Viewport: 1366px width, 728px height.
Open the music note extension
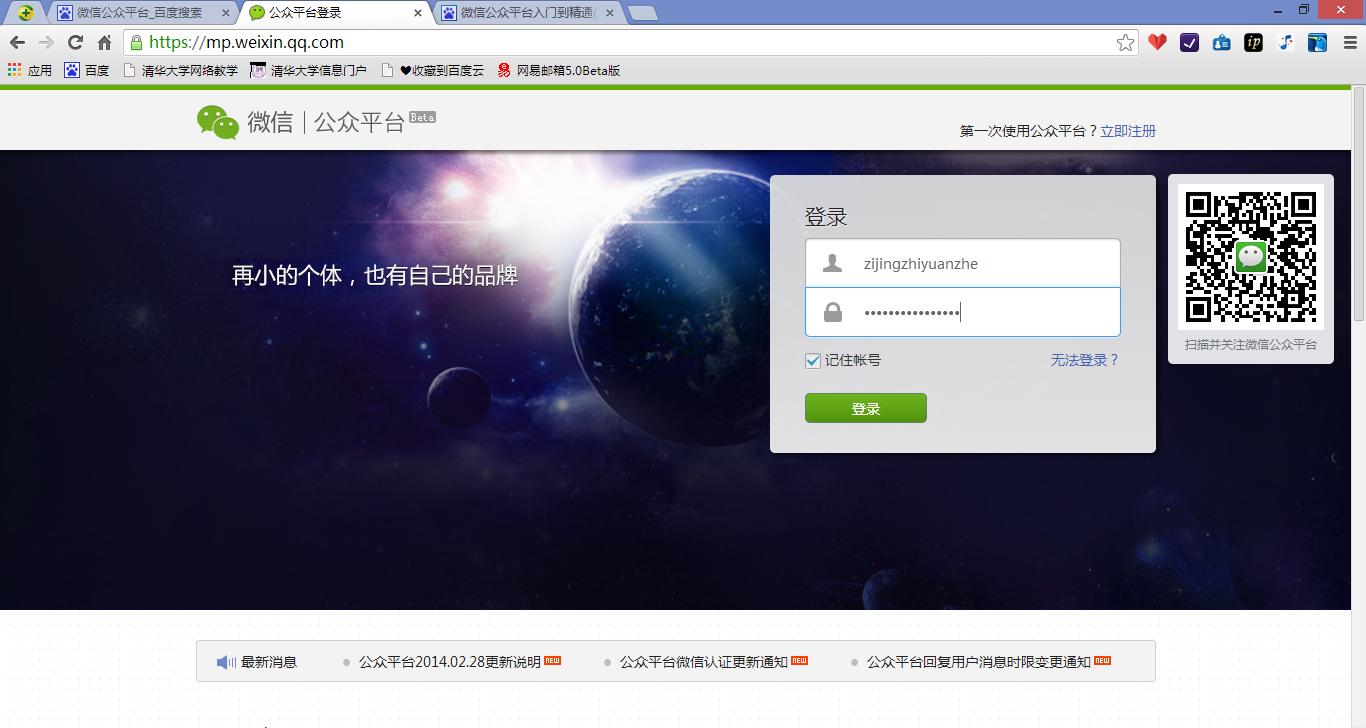pyautogui.click(x=1285, y=42)
